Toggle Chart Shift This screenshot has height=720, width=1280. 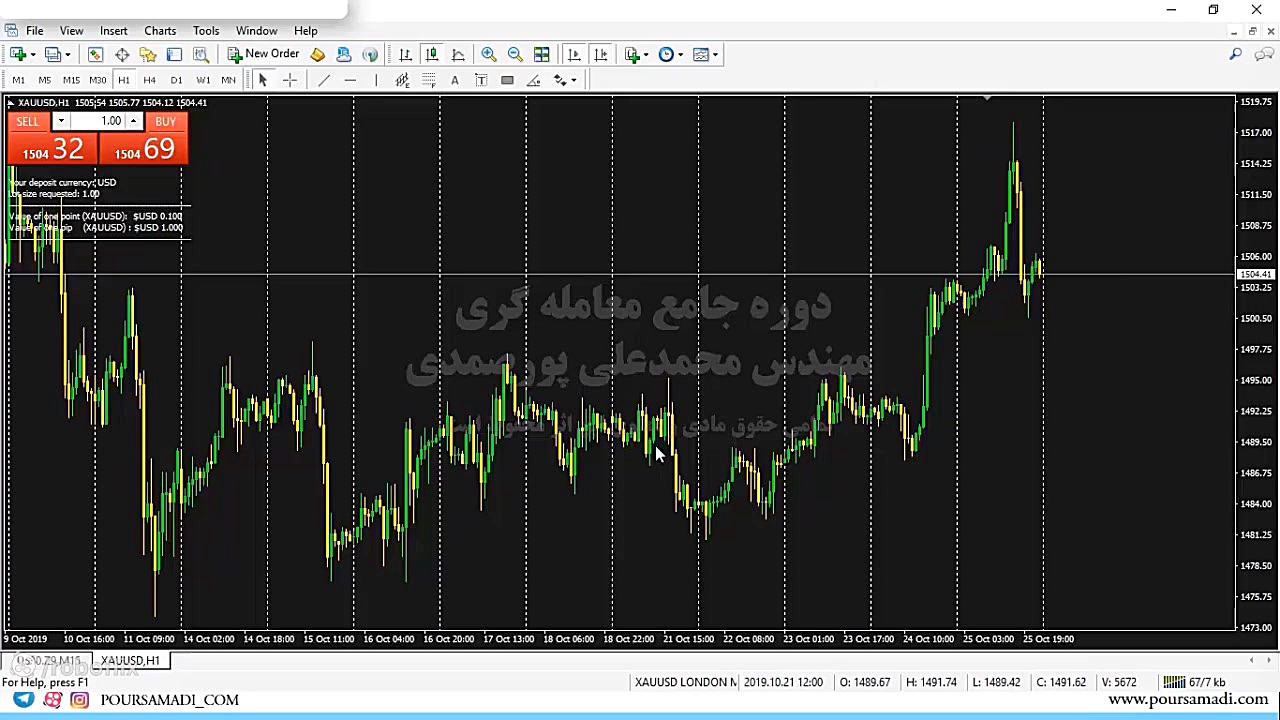[x=600, y=55]
